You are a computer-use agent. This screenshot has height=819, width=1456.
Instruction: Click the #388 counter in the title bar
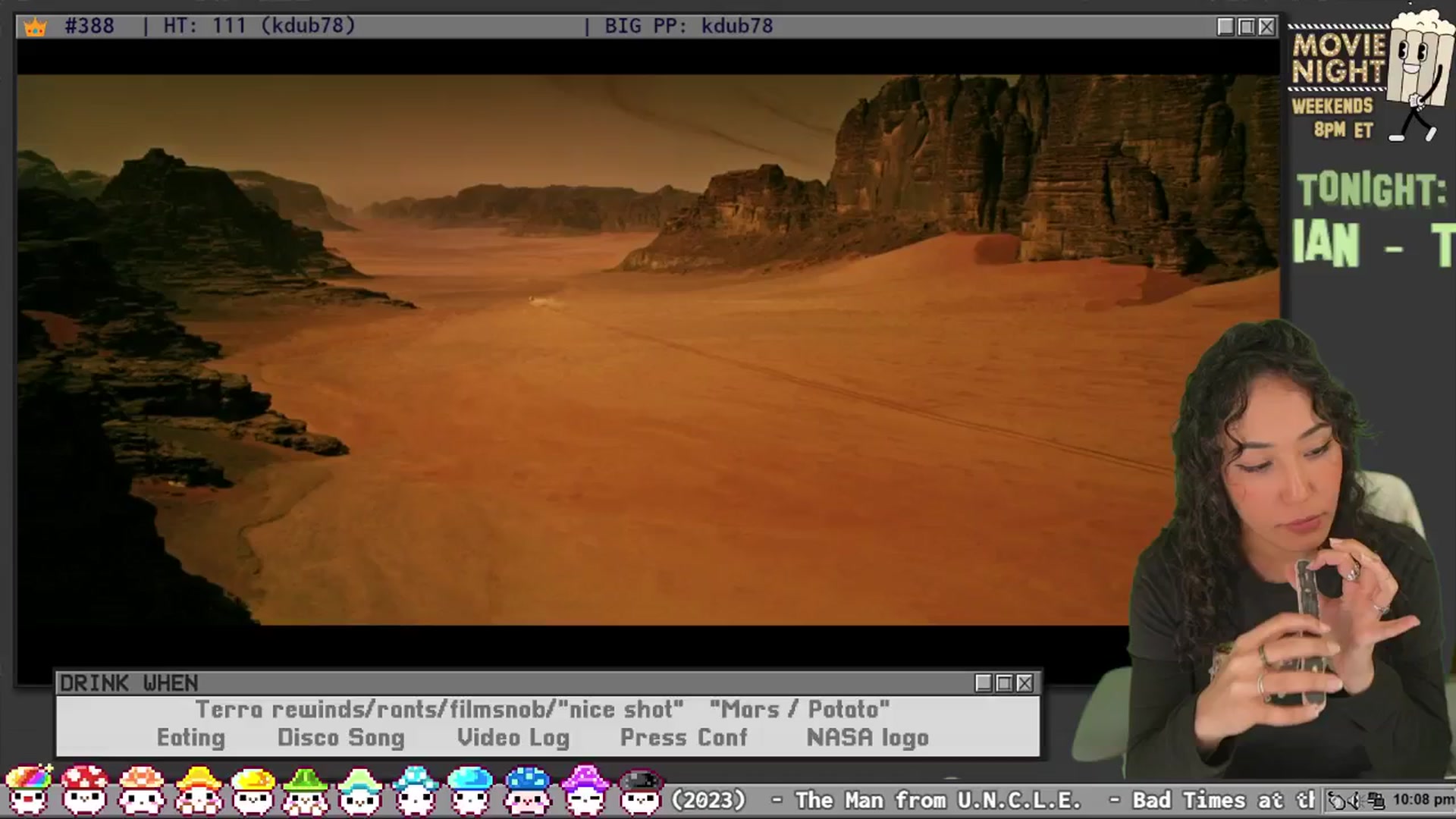(89, 26)
